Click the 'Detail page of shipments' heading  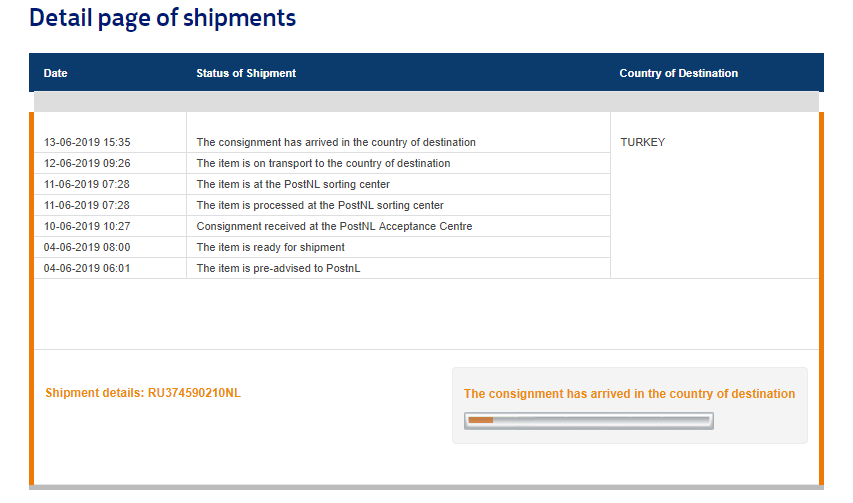click(162, 18)
